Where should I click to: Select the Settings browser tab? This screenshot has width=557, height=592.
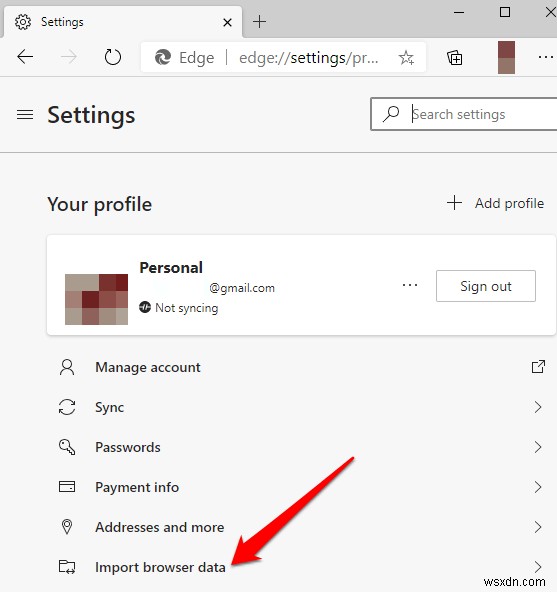pyautogui.click(x=123, y=22)
